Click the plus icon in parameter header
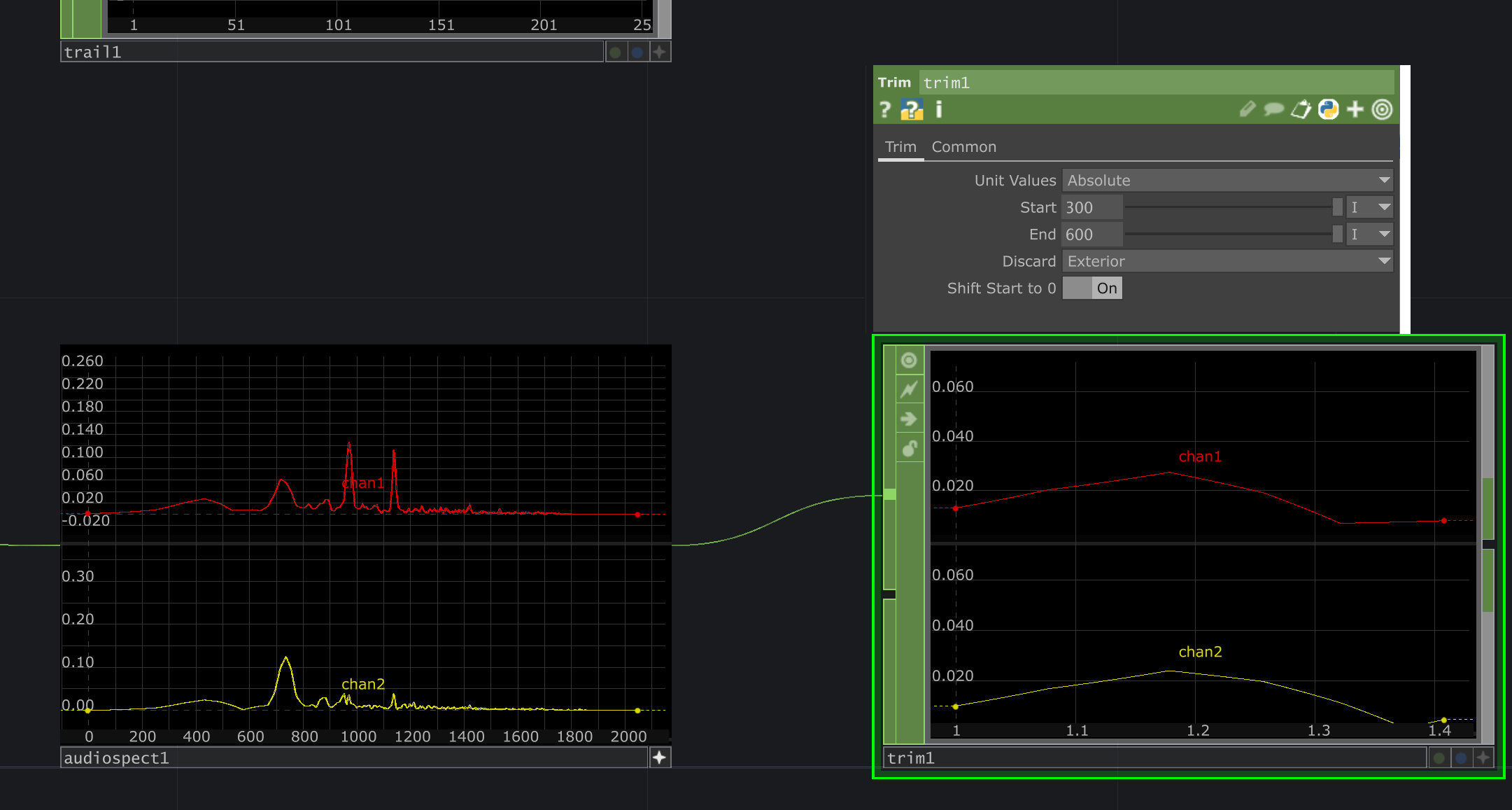 [1355, 110]
